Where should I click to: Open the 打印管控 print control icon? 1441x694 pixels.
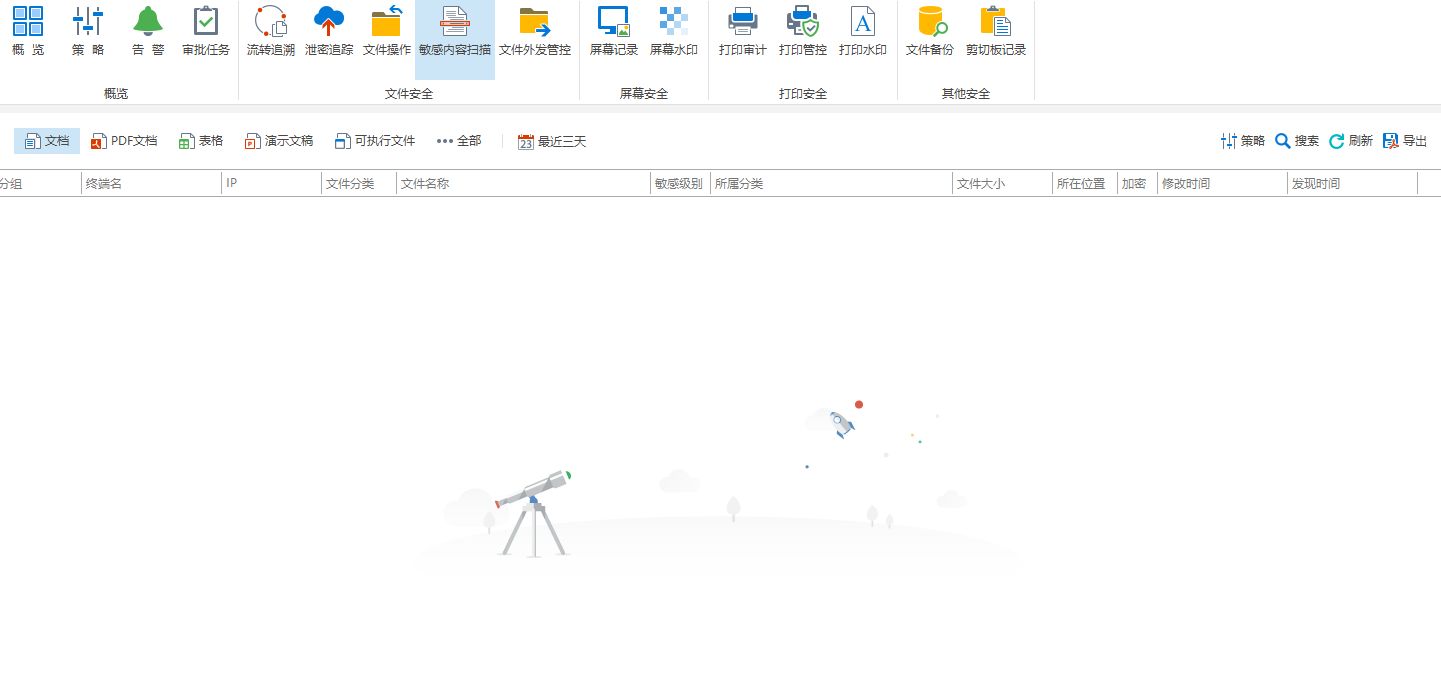803,30
